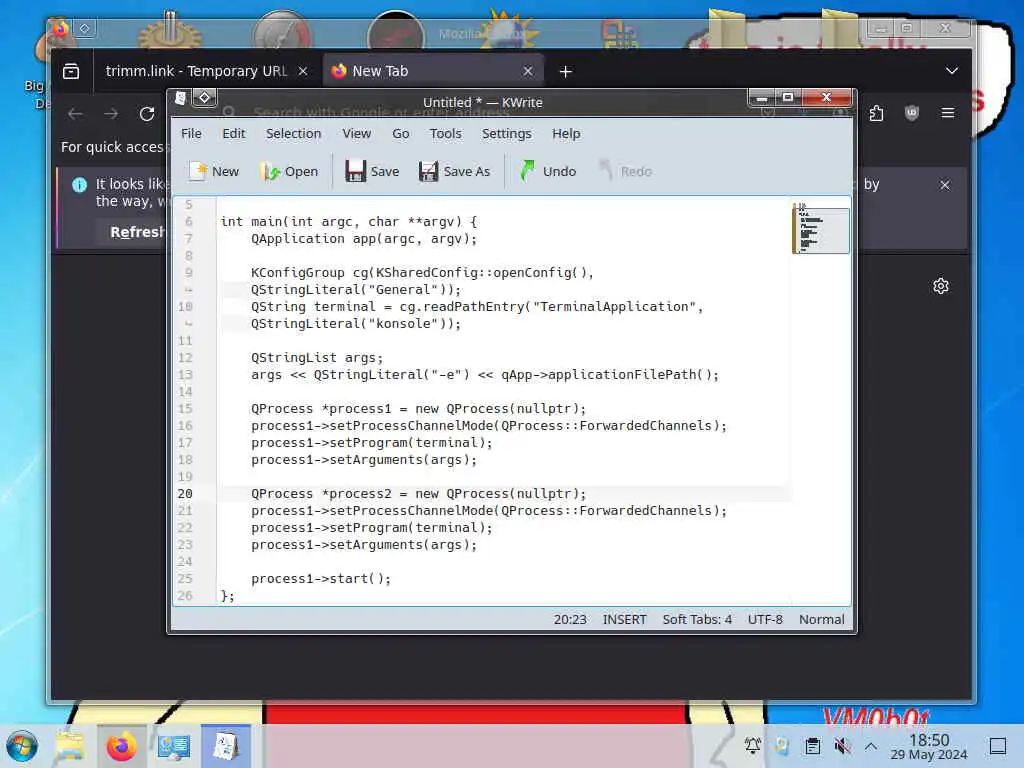Open the Soft Tabs: 4 indentation selector
The height and width of the screenshot is (768, 1024).
tap(697, 619)
